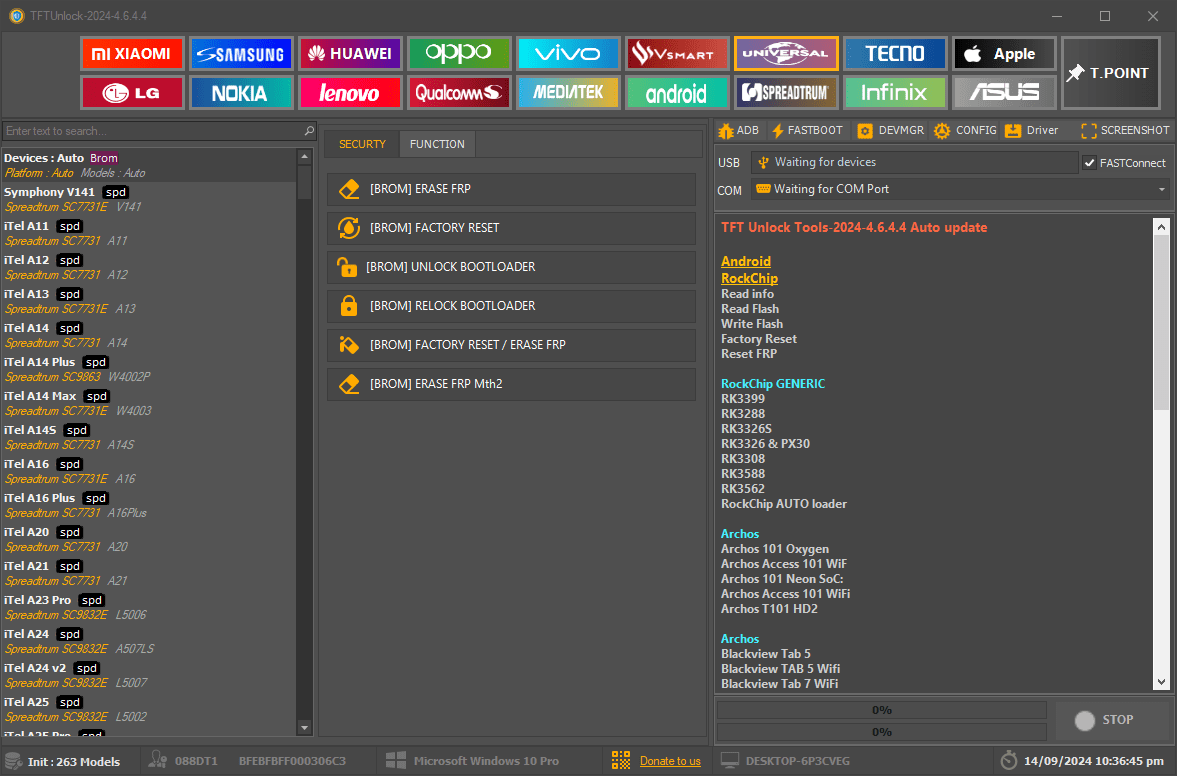Viewport: 1177px width, 776px height.
Task: Open the USB waiting for devices box
Action: [x=914, y=162]
